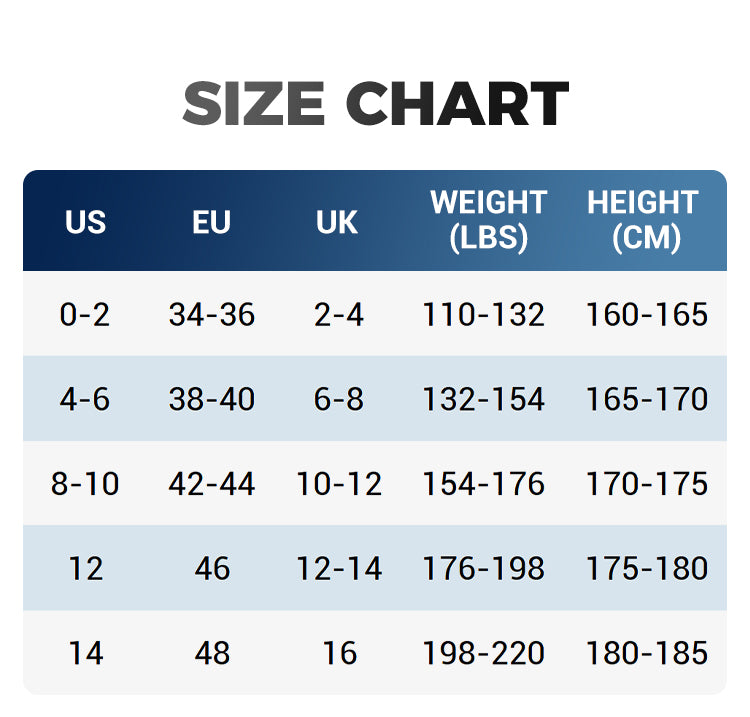
Task: Select US size 4-6 cell
Action: [x=85, y=399]
